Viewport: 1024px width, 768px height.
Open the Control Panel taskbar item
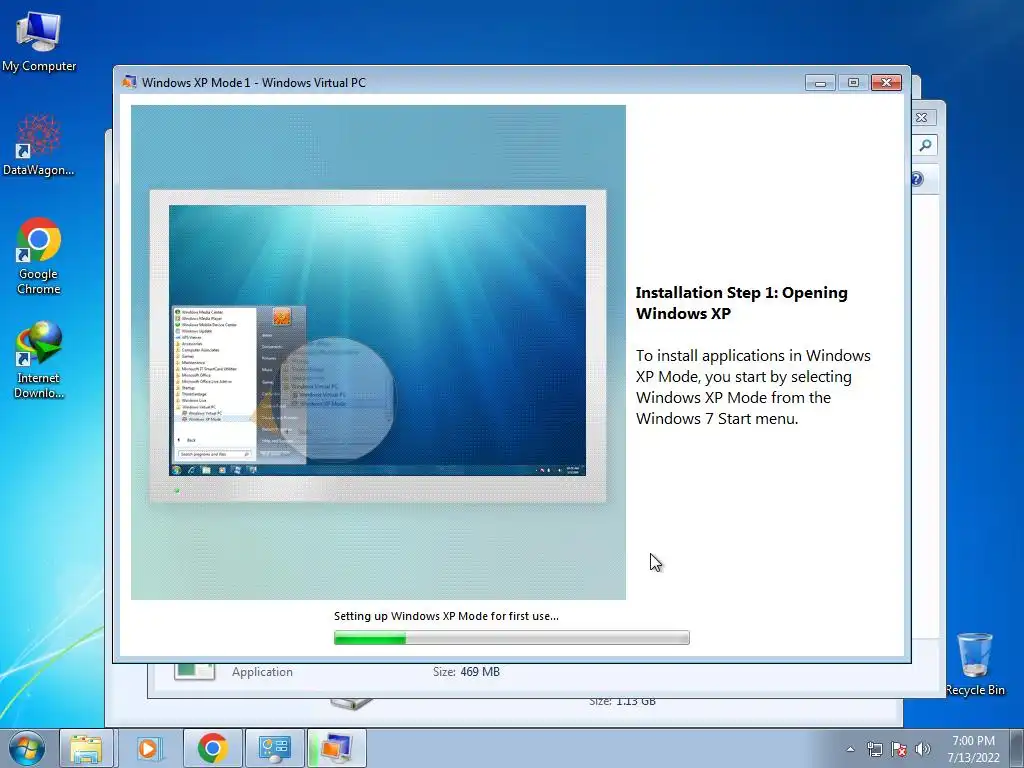pyautogui.click(x=274, y=748)
